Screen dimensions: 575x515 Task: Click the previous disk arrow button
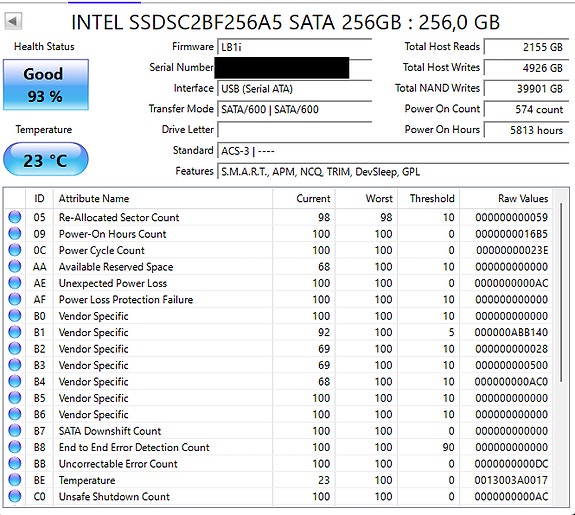pyautogui.click(x=13, y=21)
